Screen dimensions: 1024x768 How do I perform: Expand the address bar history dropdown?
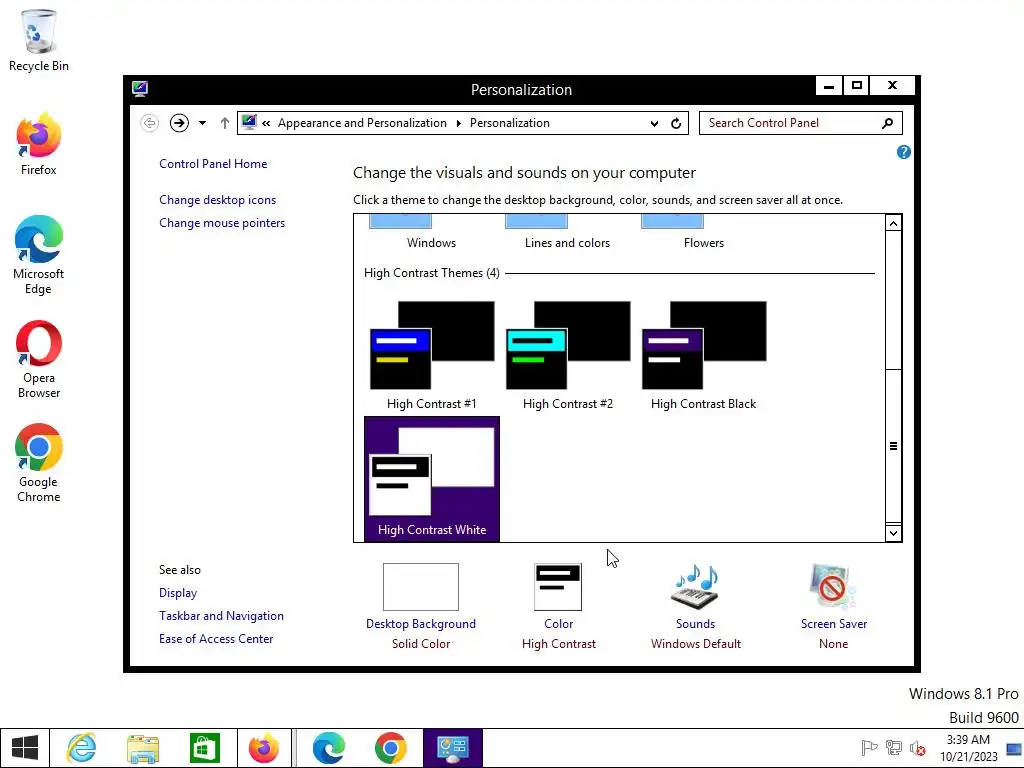pyautogui.click(x=654, y=123)
